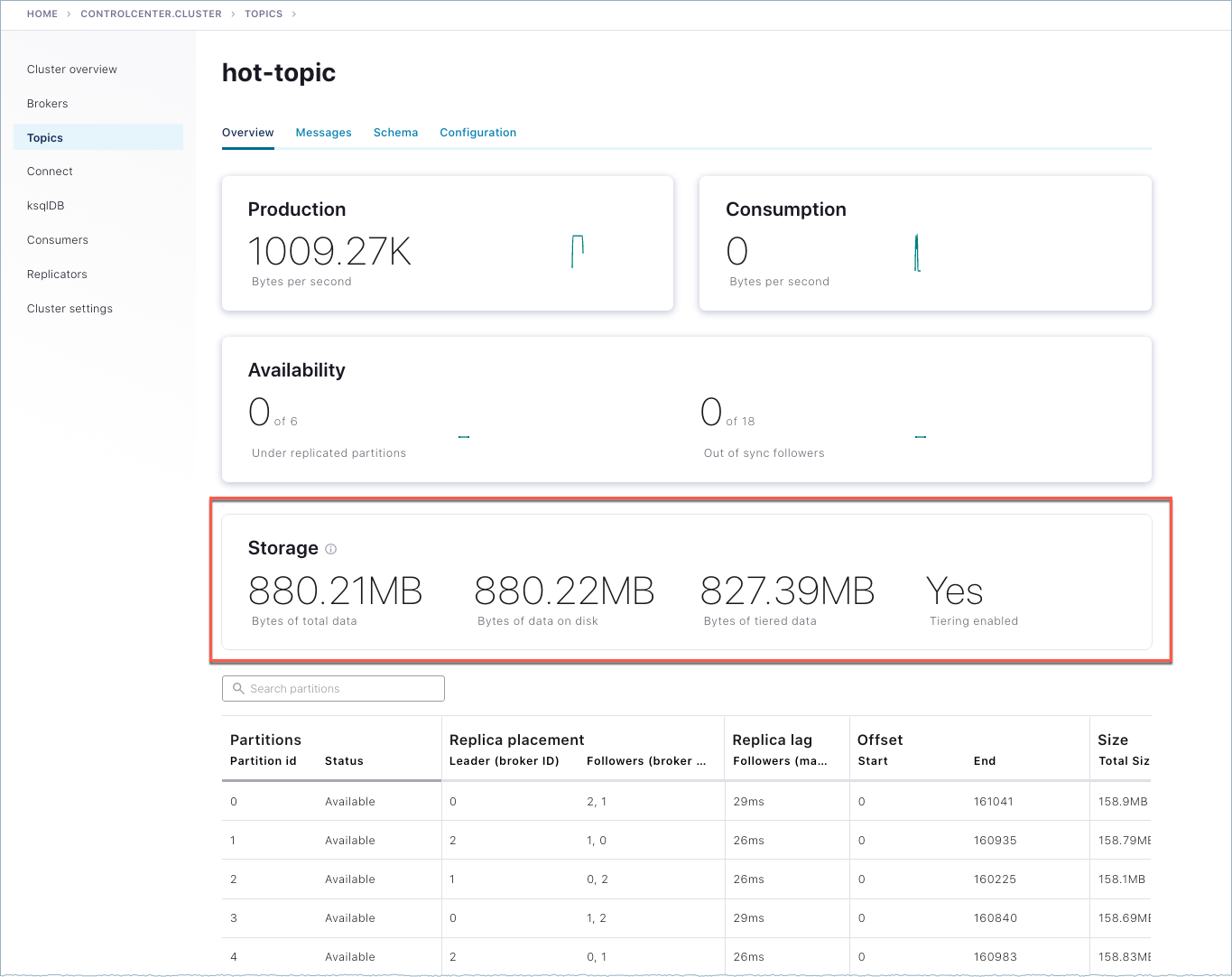
Task: Switch to the Schema tab
Action: tap(395, 133)
